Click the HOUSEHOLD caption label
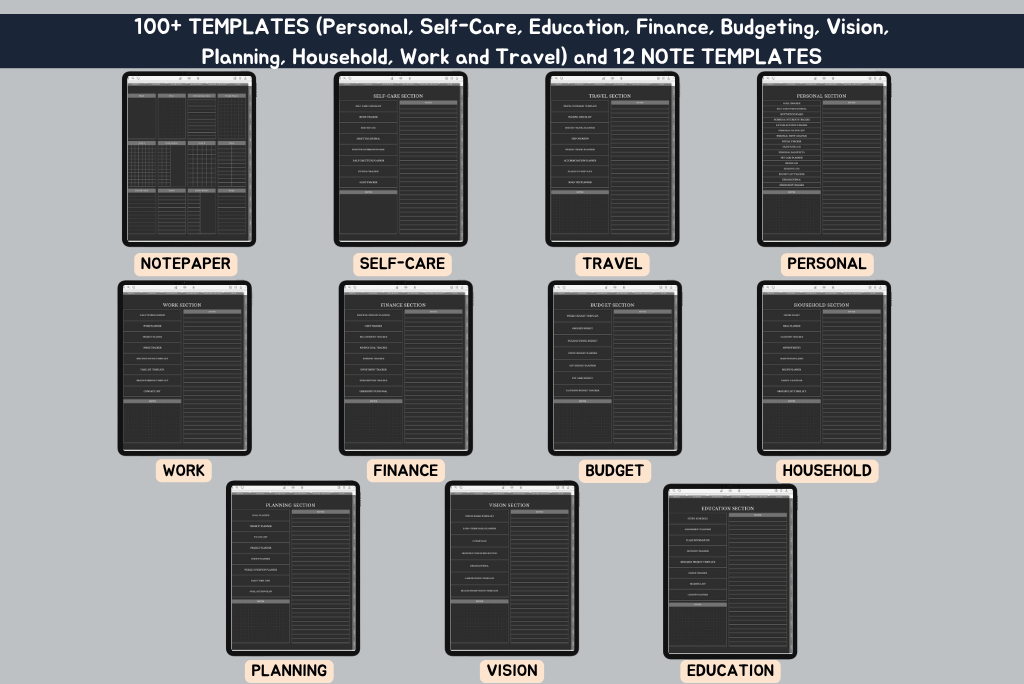1024x684 pixels. [827, 470]
